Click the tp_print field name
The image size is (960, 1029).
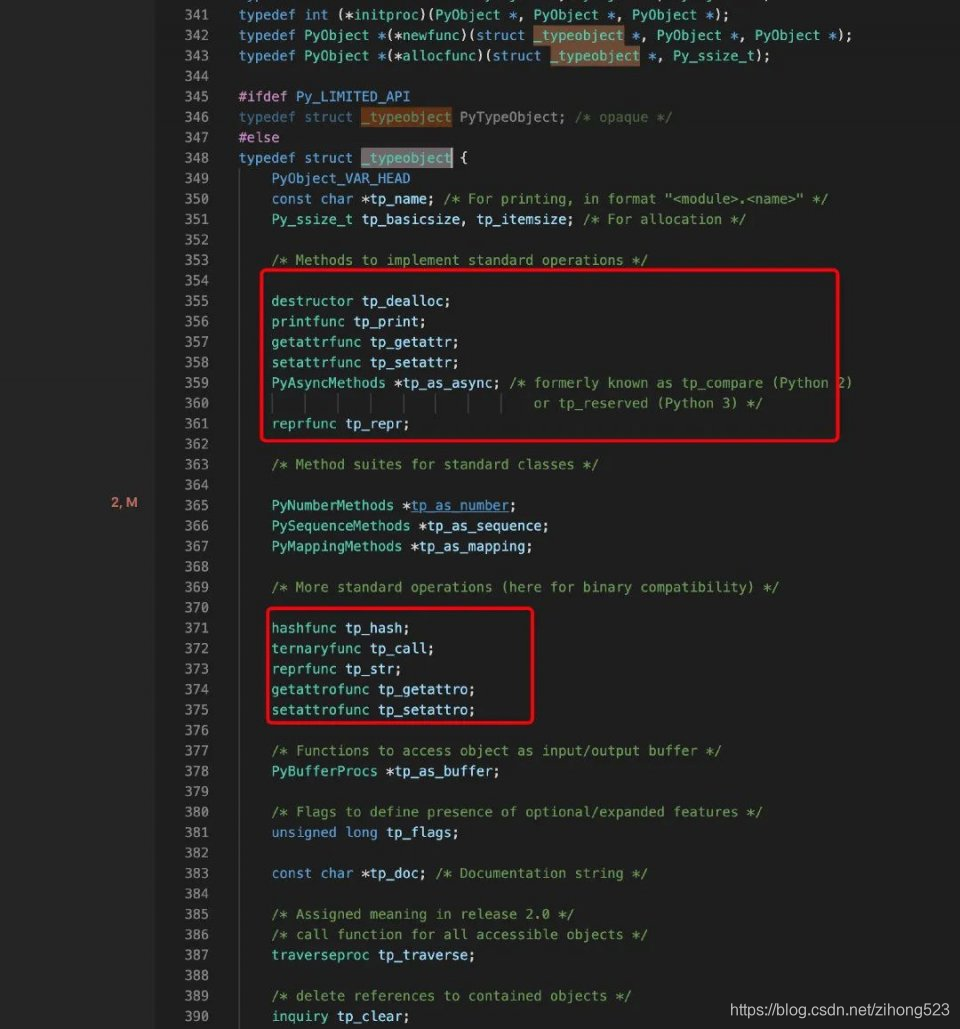(x=386, y=322)
